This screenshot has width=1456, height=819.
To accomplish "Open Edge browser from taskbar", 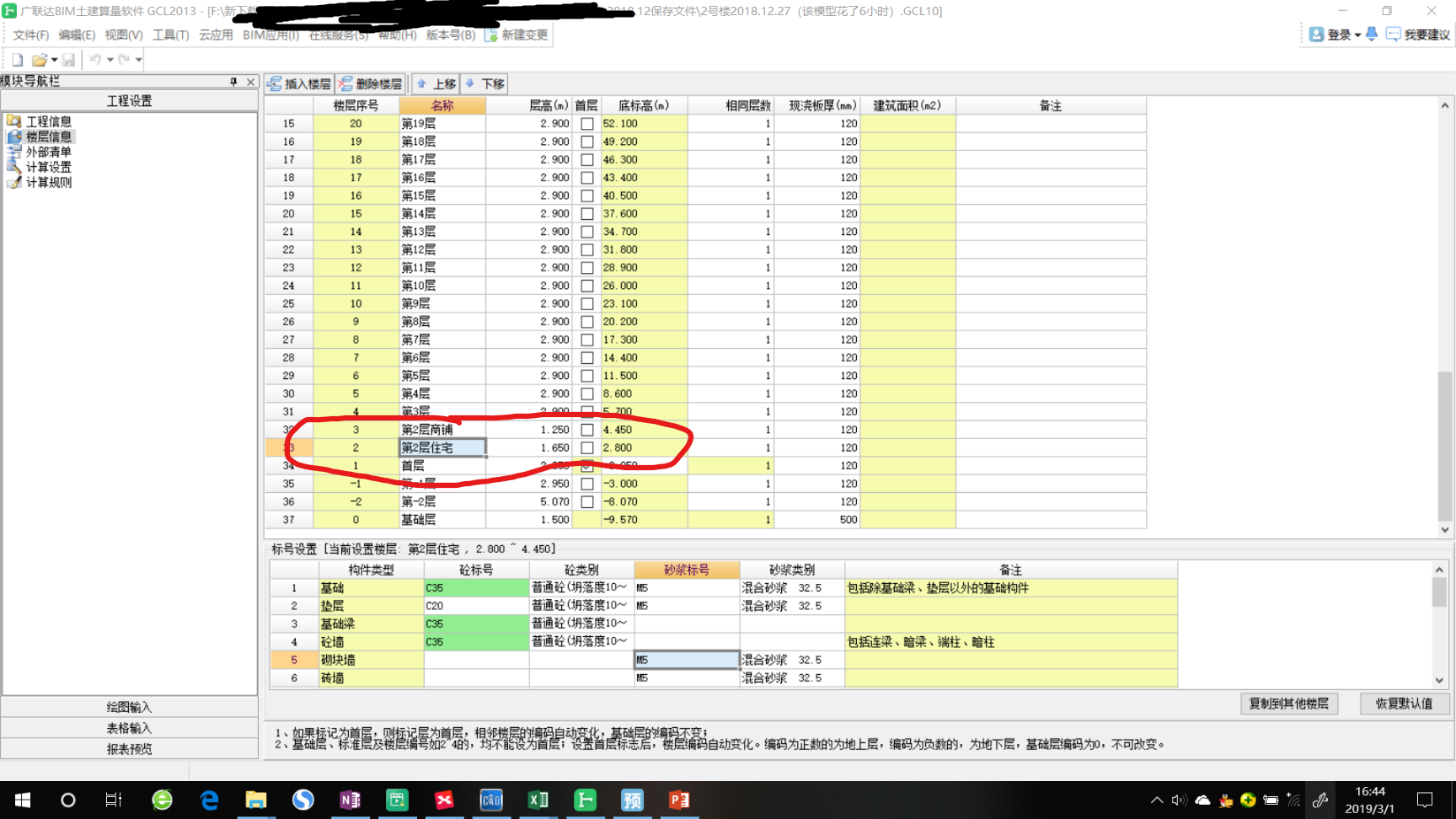I will click(209, 800).
